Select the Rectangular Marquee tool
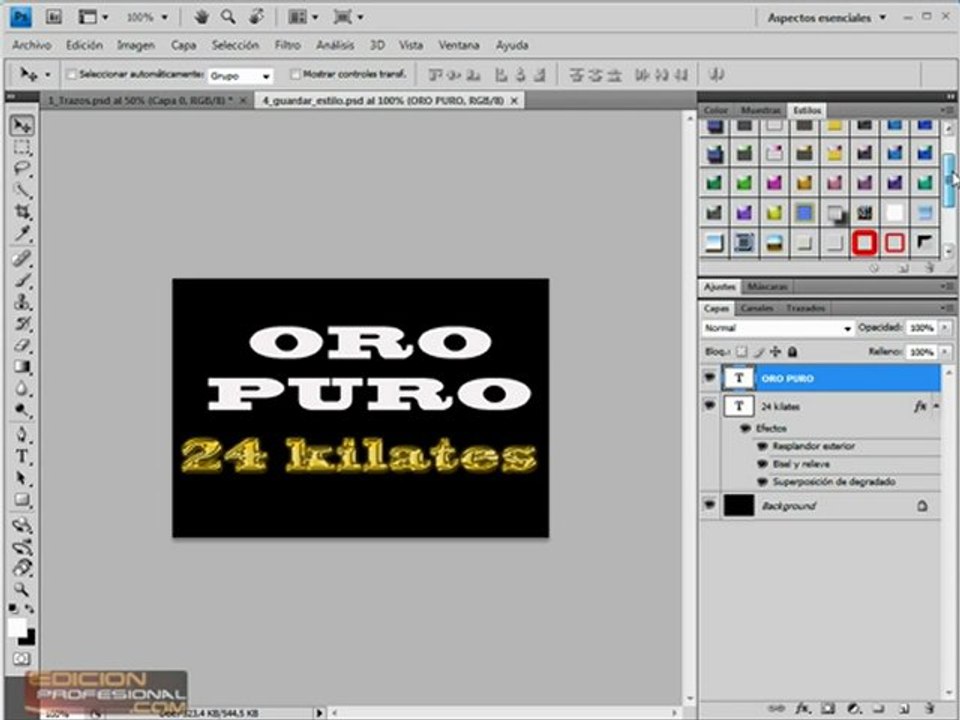Screen dimensions: 960x720 (22, 147)
